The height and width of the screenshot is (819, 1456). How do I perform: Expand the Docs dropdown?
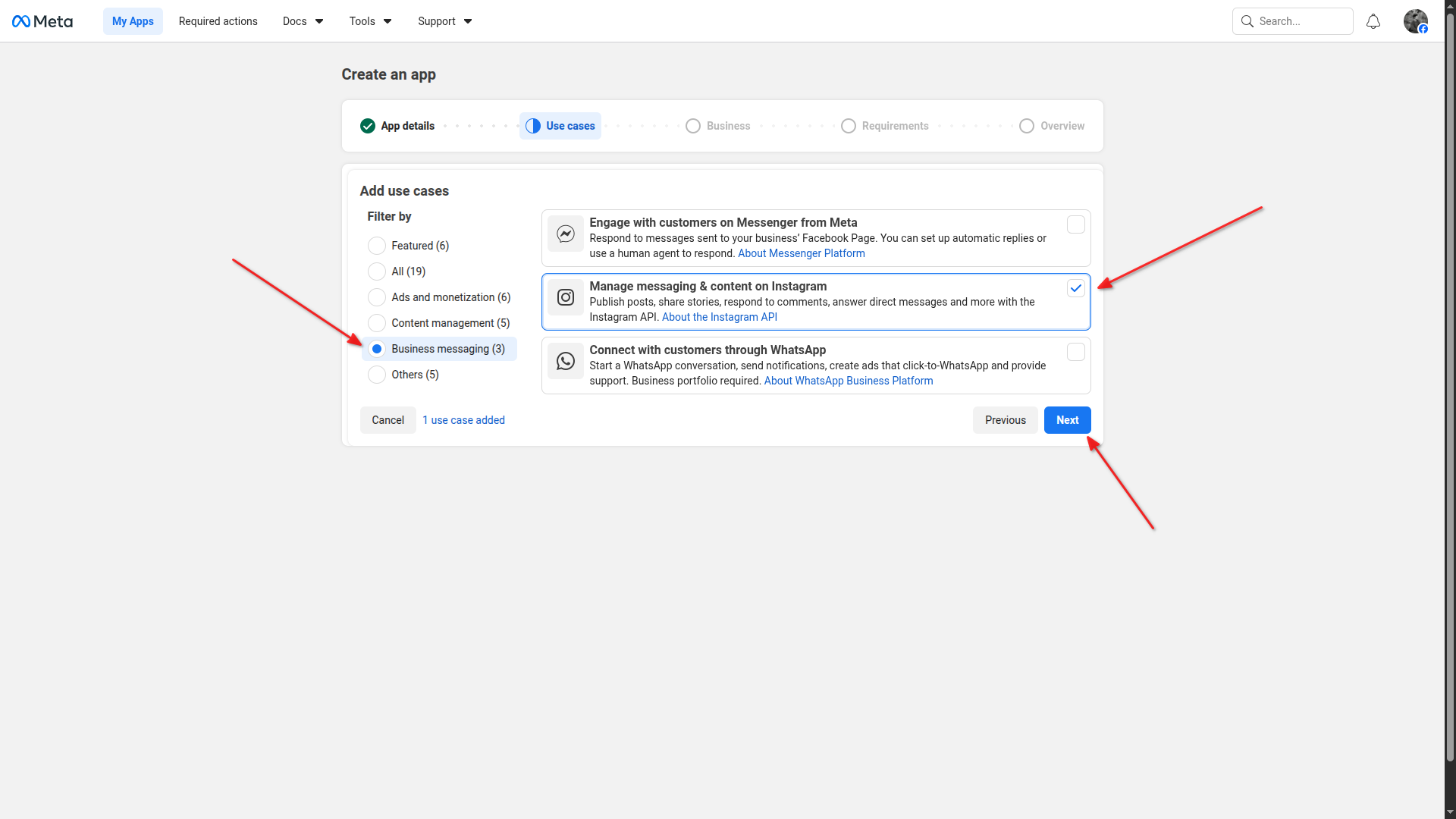(303, 21)
